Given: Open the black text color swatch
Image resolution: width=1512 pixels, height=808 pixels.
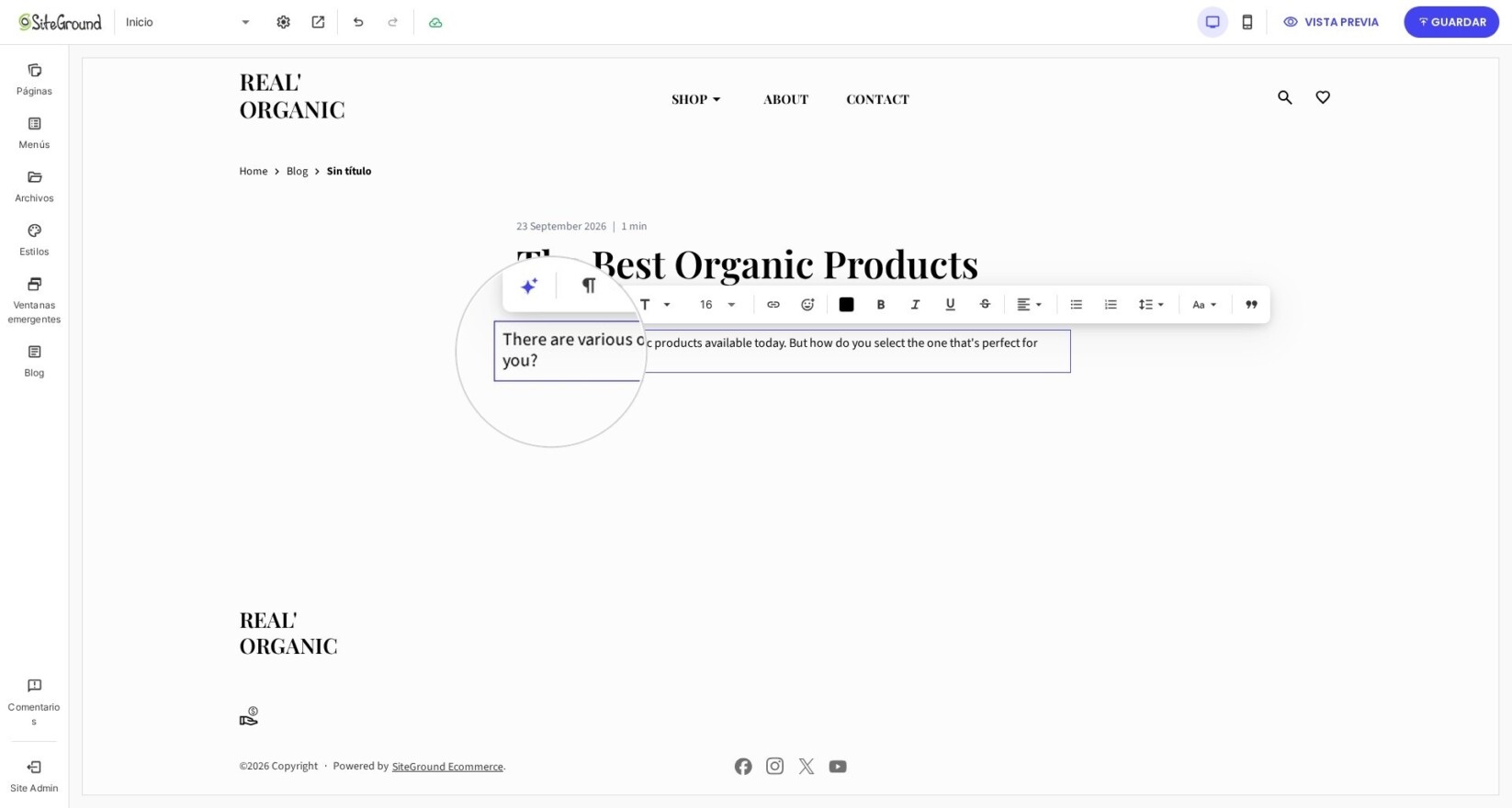Looking at the screenshot, I should click(846, 305).
